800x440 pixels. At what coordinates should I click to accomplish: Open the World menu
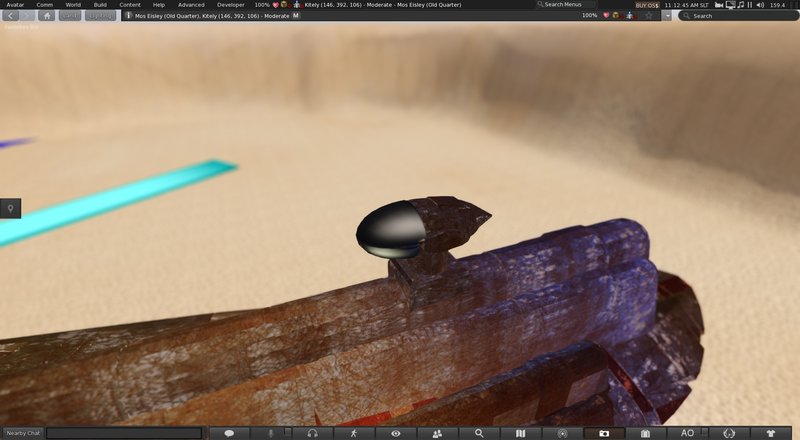[73, 5]
